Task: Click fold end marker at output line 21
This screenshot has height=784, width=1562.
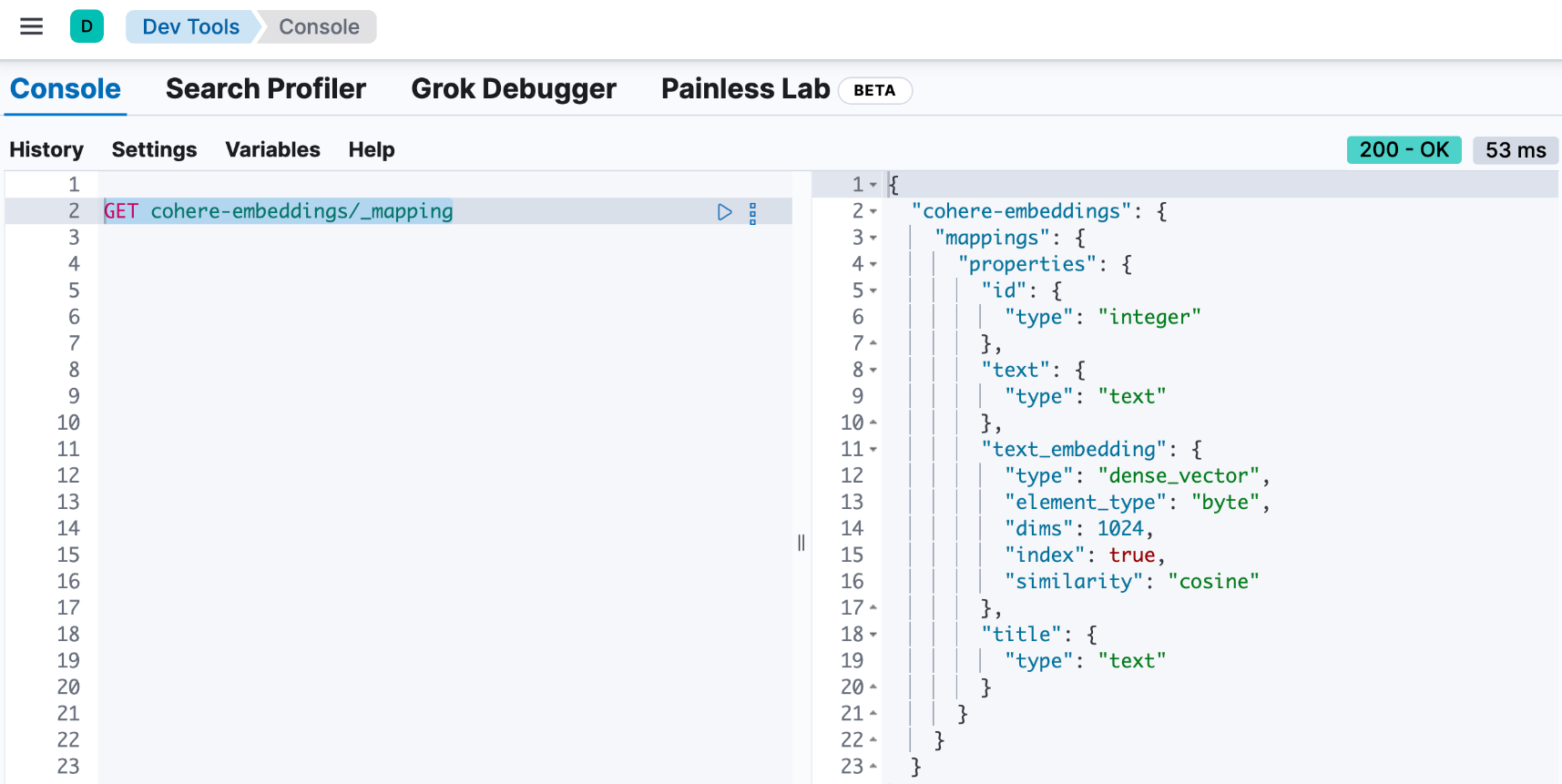Action: (873, 713)
